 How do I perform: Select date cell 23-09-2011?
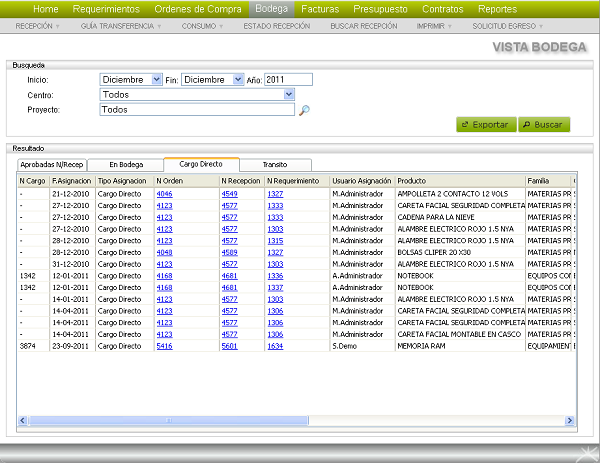[x=70, y=346]
